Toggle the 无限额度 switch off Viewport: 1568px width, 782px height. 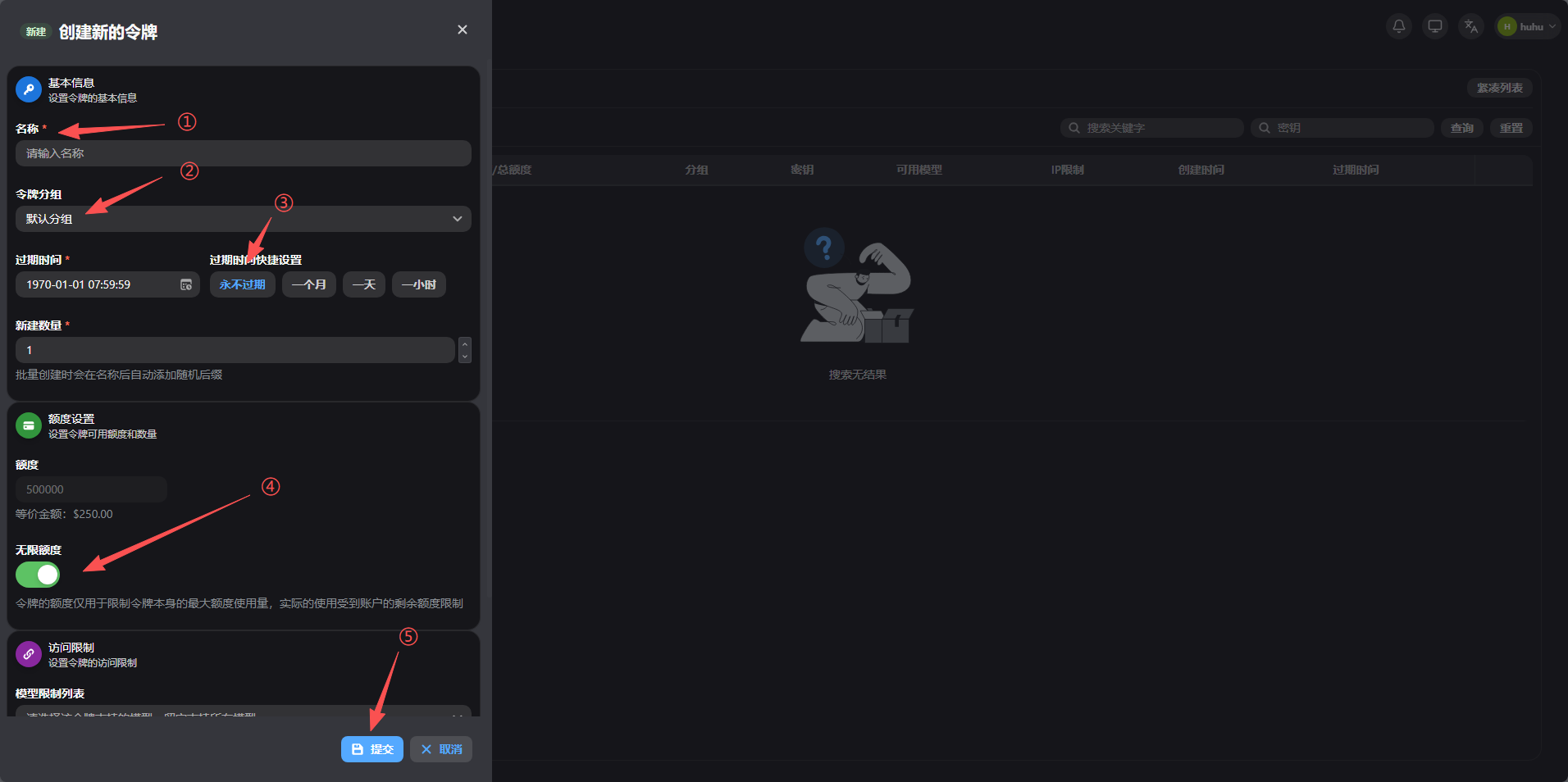pos(38,575)
